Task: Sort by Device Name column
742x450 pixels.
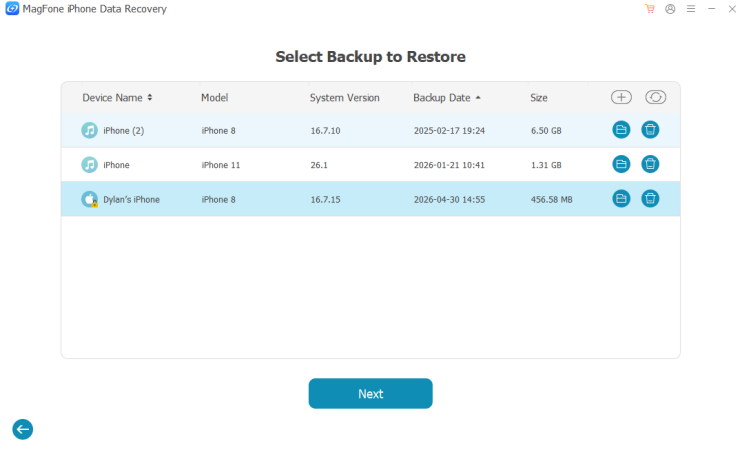Action: pos(117,97)
